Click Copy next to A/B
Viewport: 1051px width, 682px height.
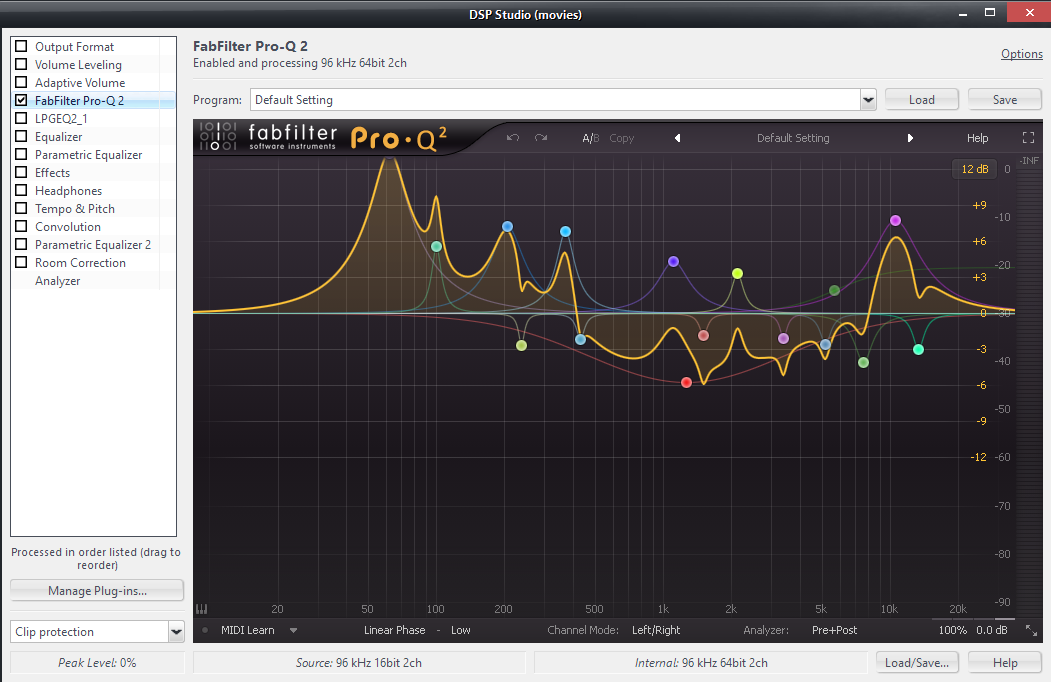click(x=621, y=138)
